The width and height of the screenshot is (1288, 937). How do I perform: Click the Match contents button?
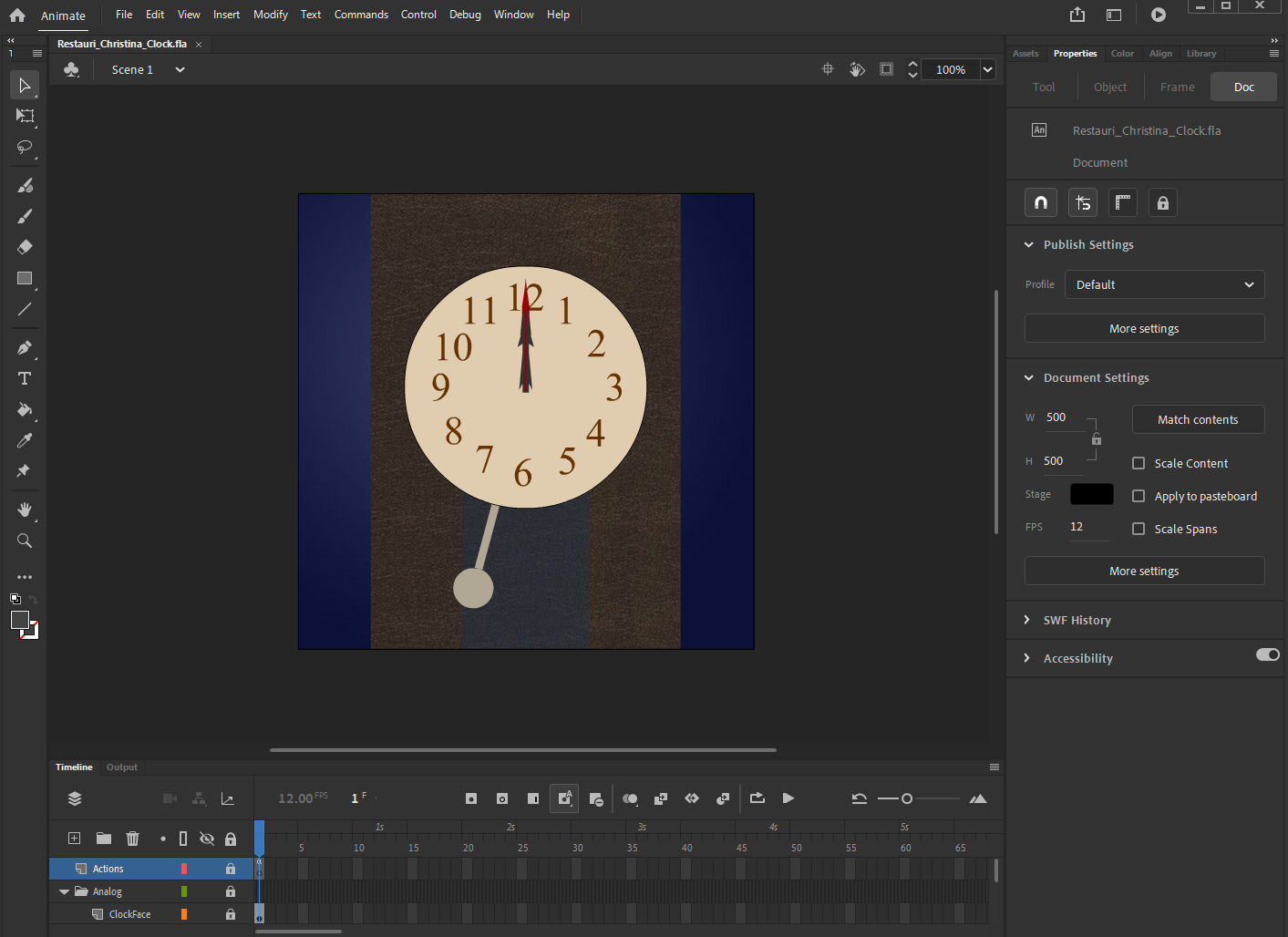tap(1198, 419)
